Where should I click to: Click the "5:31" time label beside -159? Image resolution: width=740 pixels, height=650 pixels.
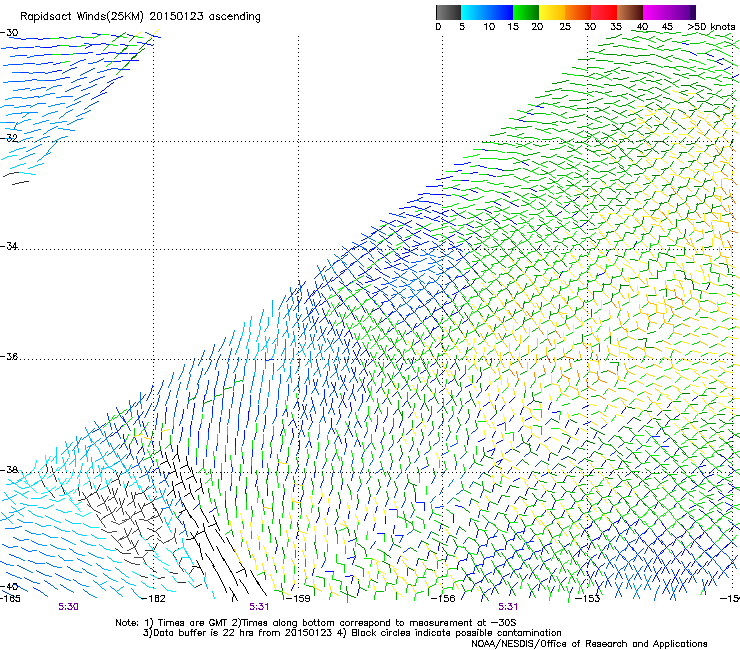pos(259,607)
